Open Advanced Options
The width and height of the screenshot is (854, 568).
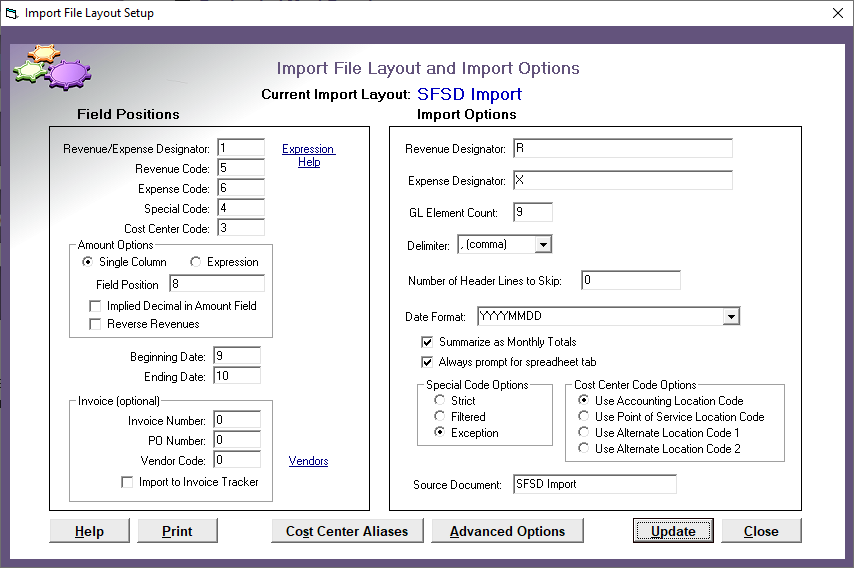point(507,531)
